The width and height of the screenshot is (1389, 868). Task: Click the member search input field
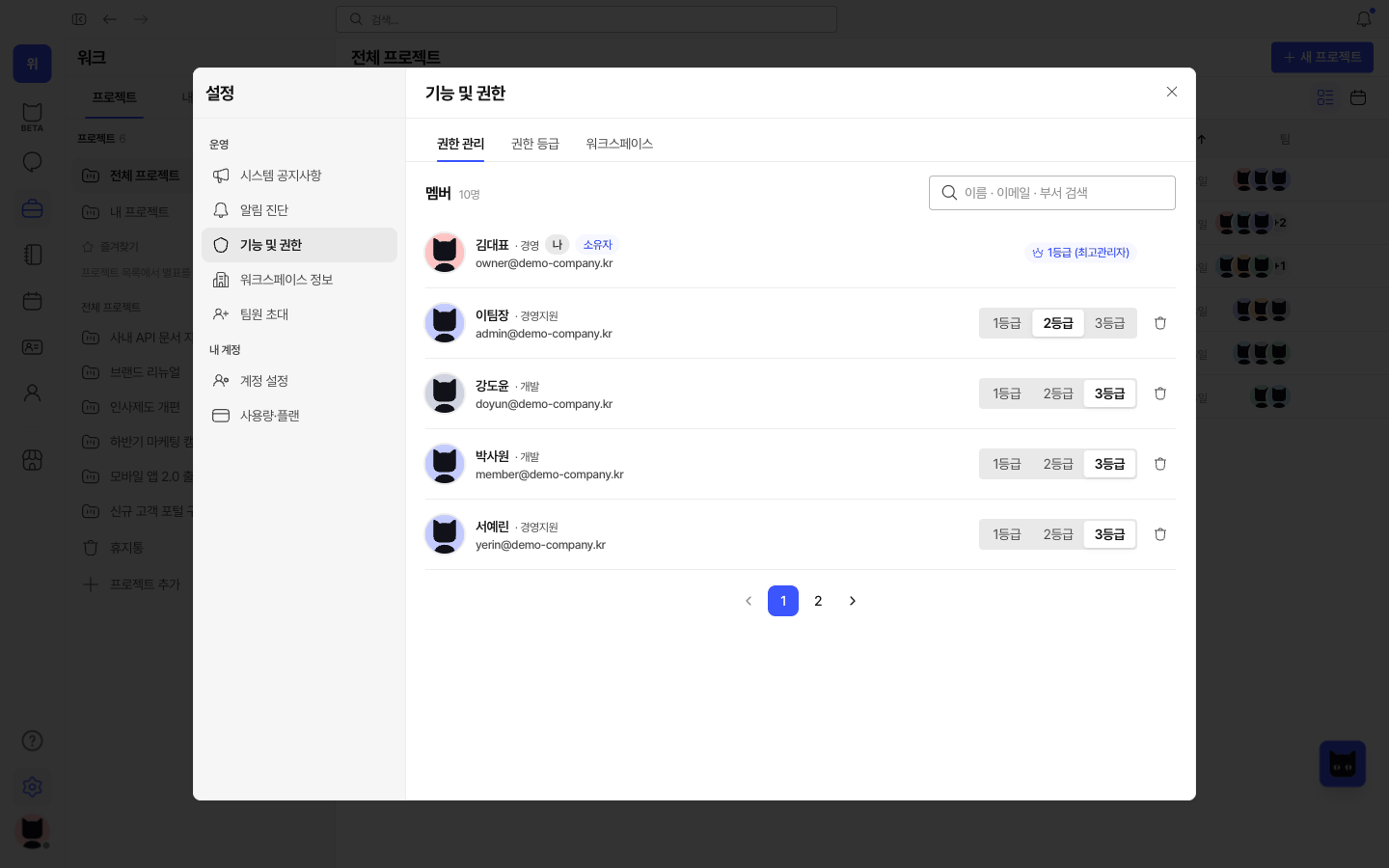coord(1052,193)
